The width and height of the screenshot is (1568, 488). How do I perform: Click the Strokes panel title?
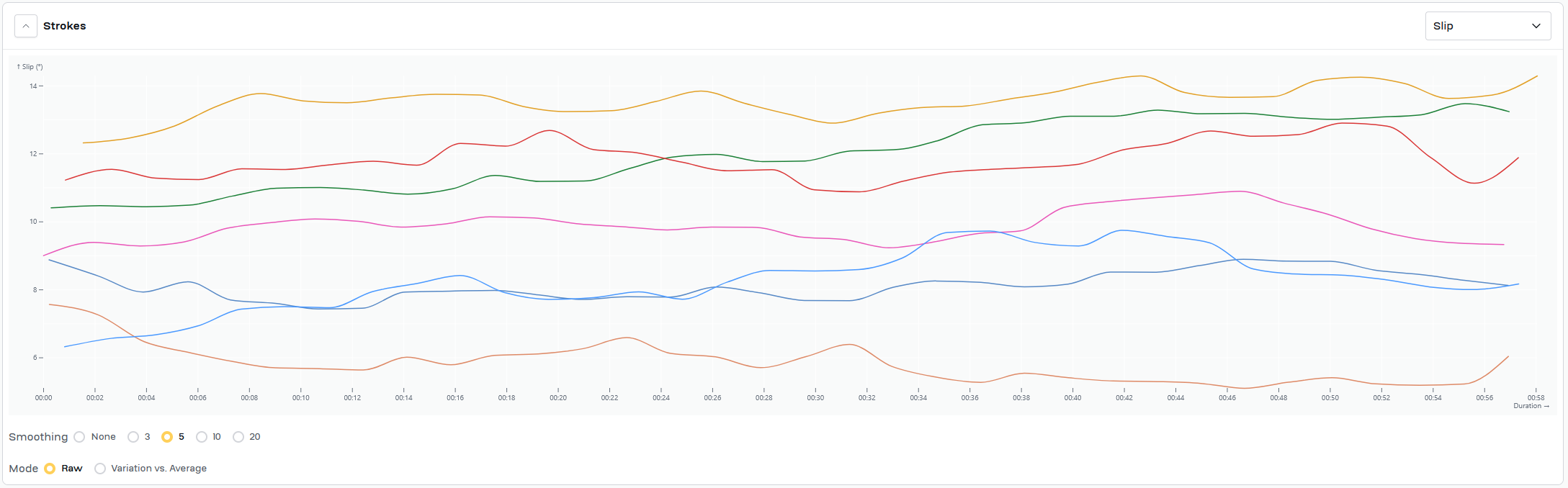point(65,26)
